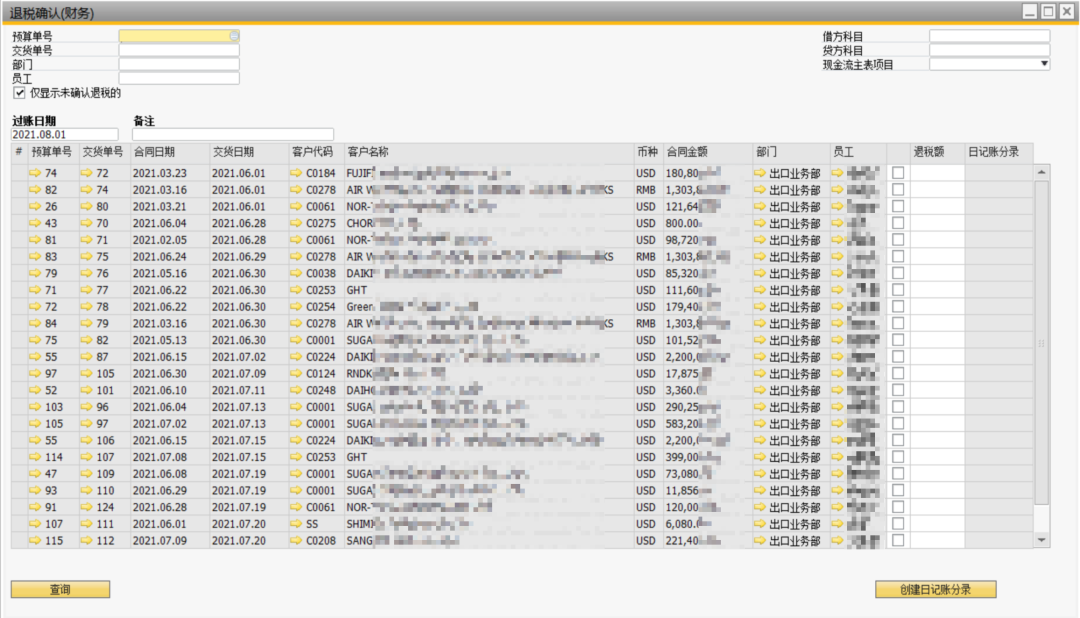Click the 查询 button
Image resolution: width=1080 pixels, height=618 pixels.
[x=61, y=589]
